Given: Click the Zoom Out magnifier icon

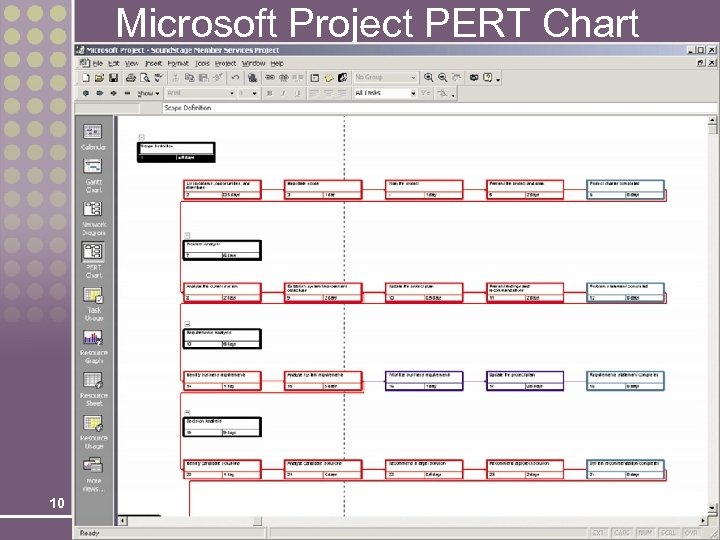Looking at the screenshot, I should click(443, 78).
